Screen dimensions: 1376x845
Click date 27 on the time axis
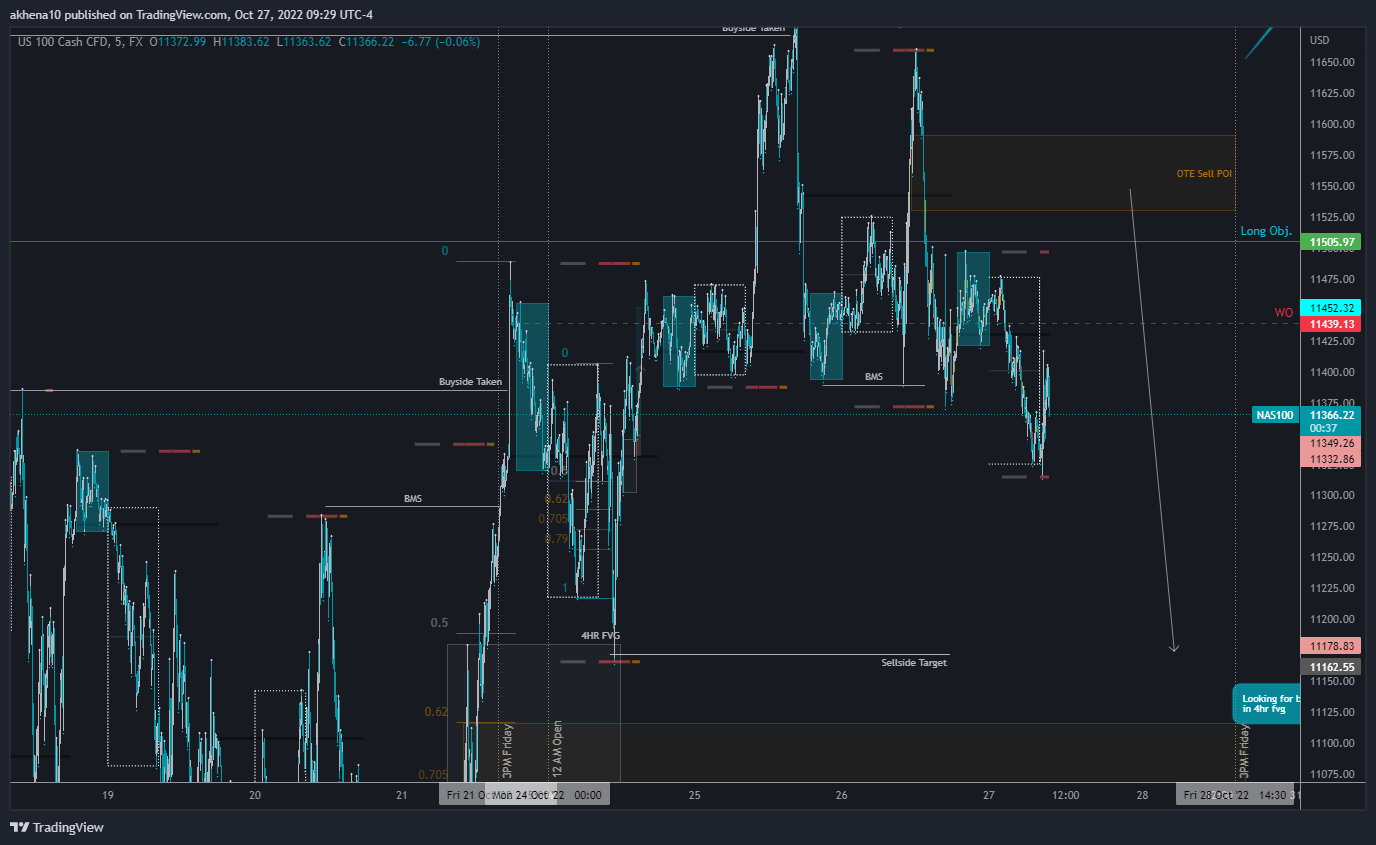pyautogui.click(x=989, y=796)
